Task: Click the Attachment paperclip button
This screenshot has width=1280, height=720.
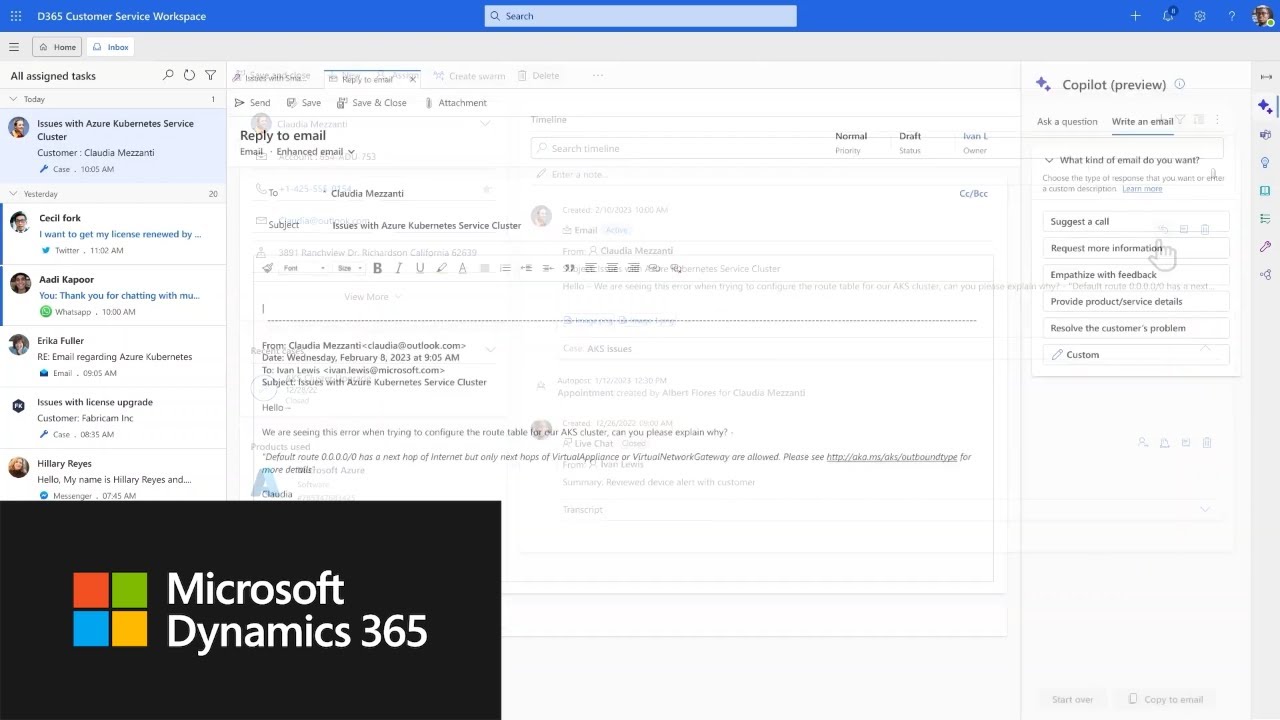Action: pyautogui.click(x=455, y=103)
